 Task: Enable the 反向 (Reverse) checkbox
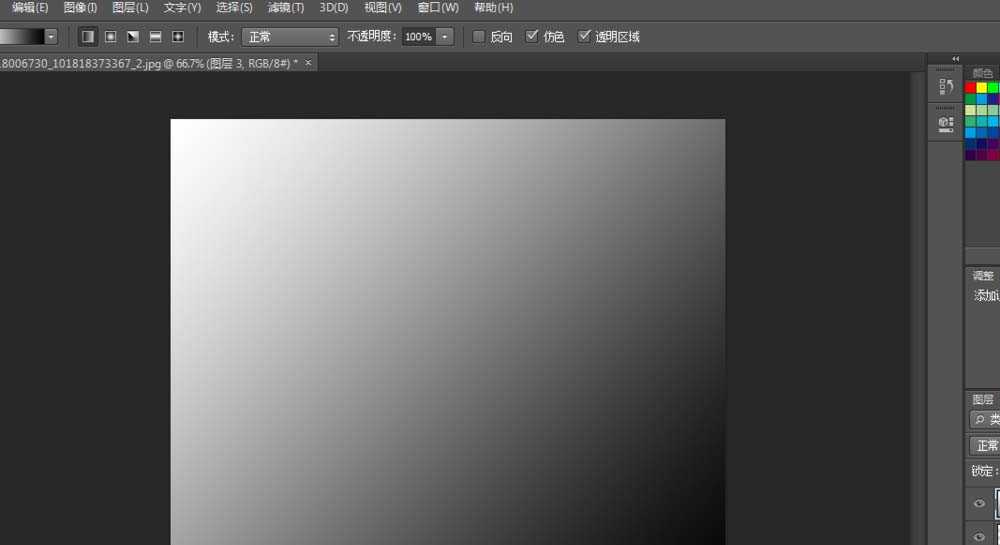tap(479, 37)
